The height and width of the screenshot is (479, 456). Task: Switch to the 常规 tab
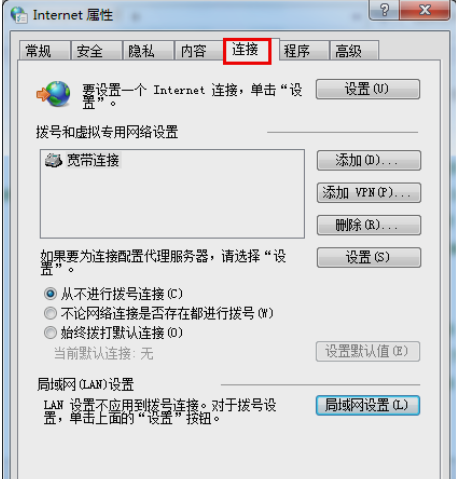click(x=45, y=51)
